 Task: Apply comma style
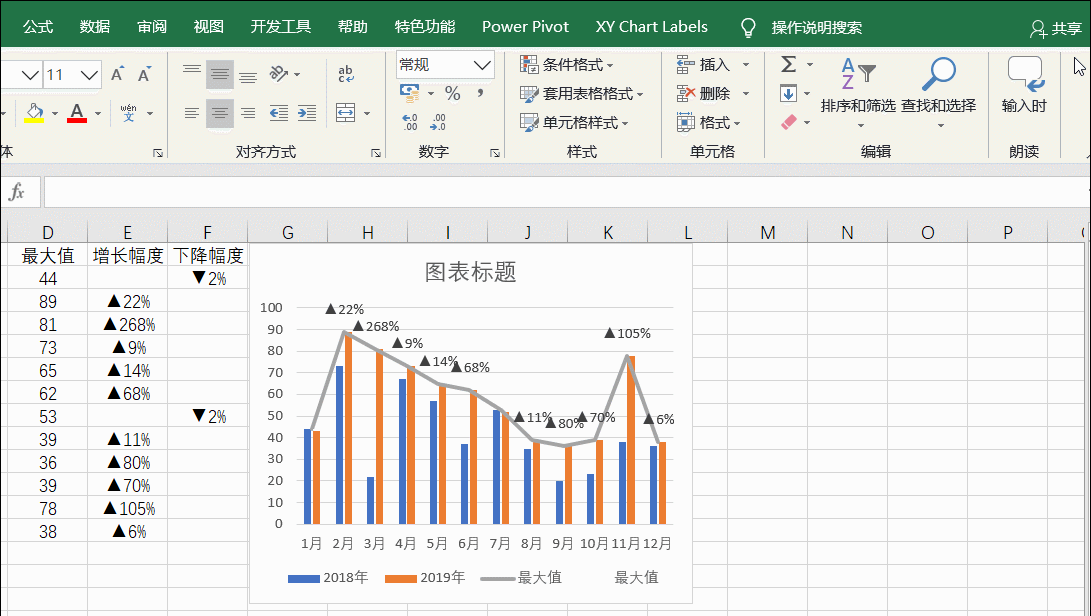point(480,93)
